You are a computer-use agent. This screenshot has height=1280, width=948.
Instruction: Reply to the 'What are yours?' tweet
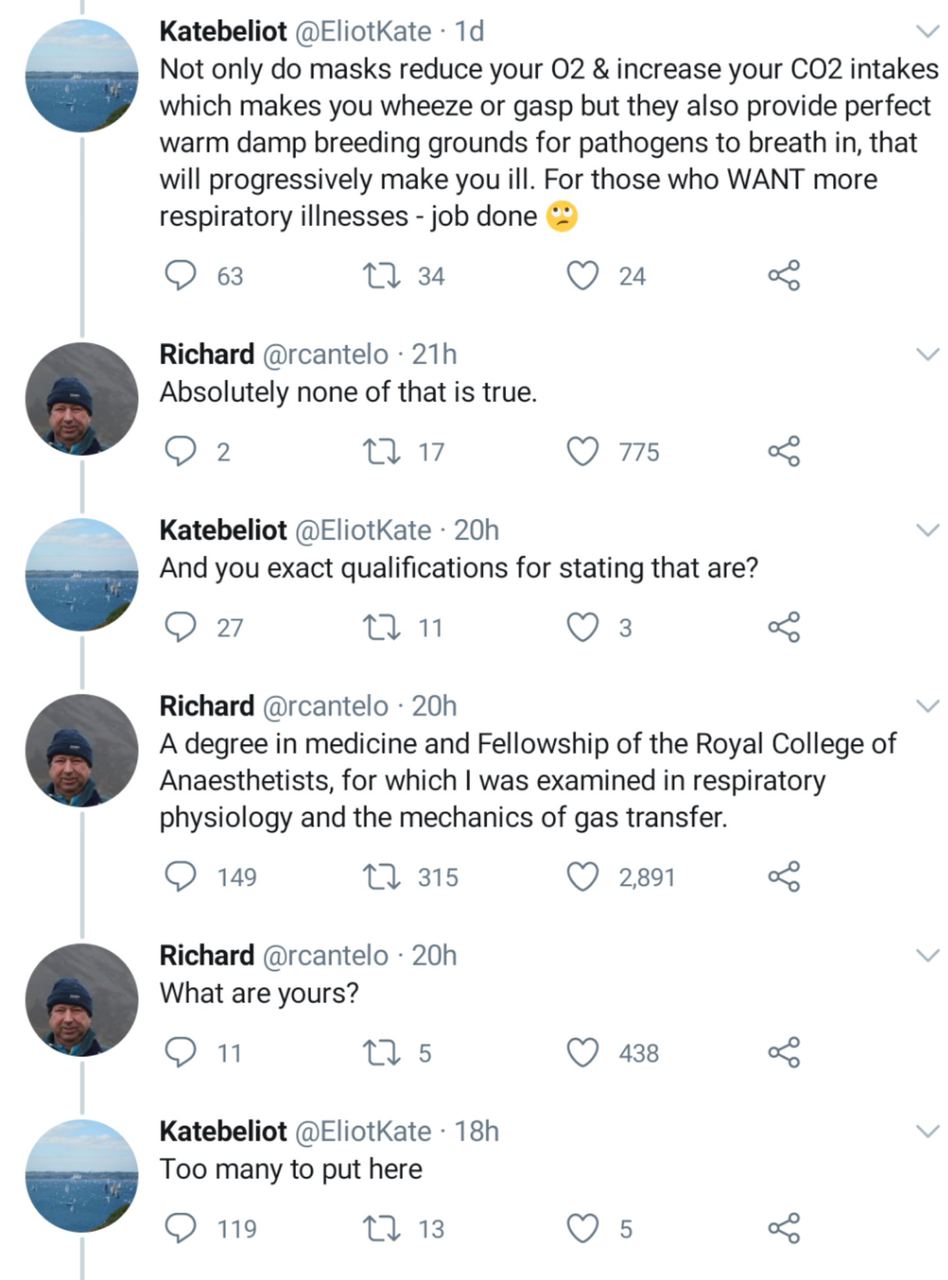[x=180, y=1053]
